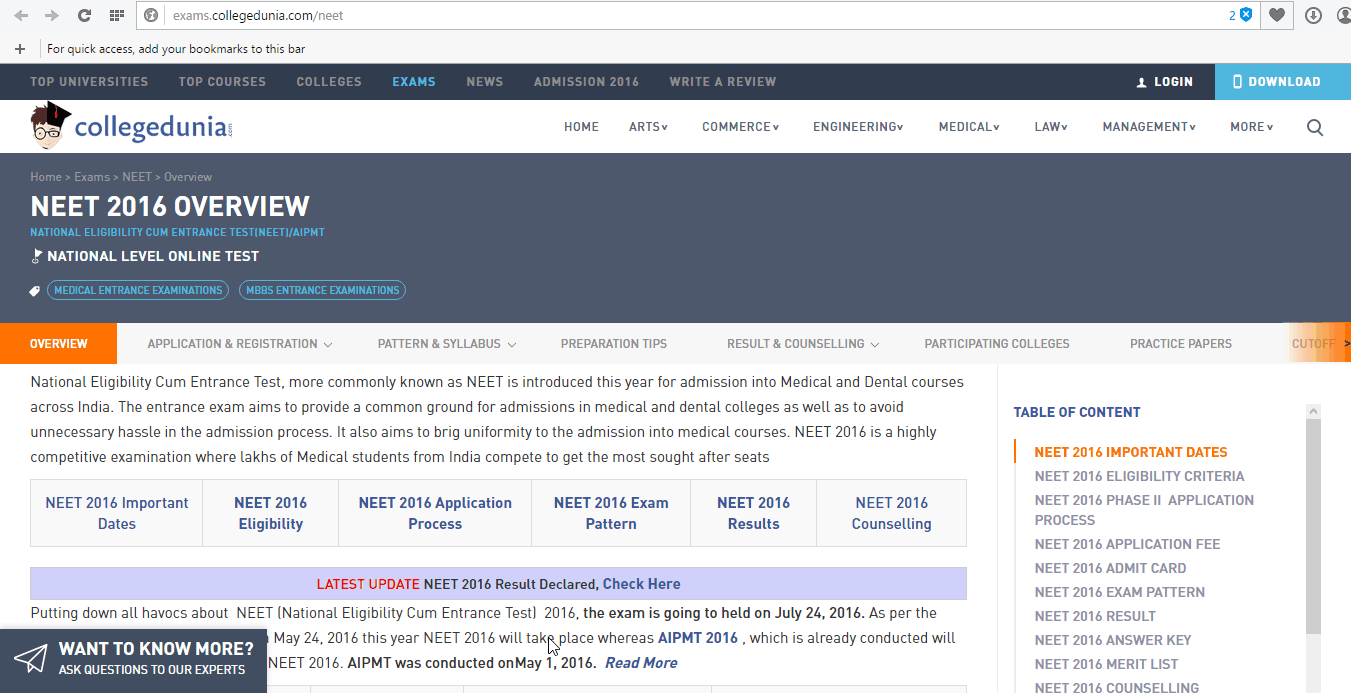
Task: Click scroll-up arrow of contents scrollbar
Action: click(x=1314, y=411)
